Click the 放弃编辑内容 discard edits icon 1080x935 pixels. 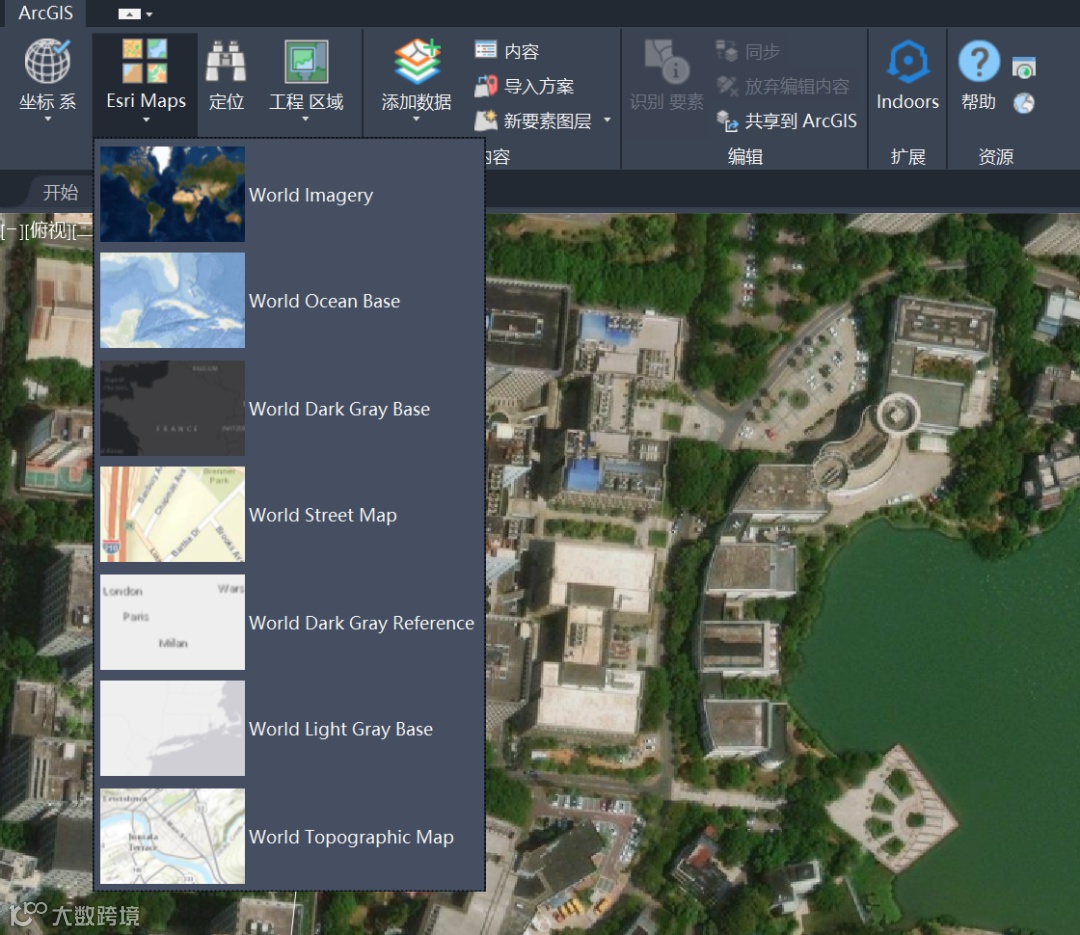727,85
